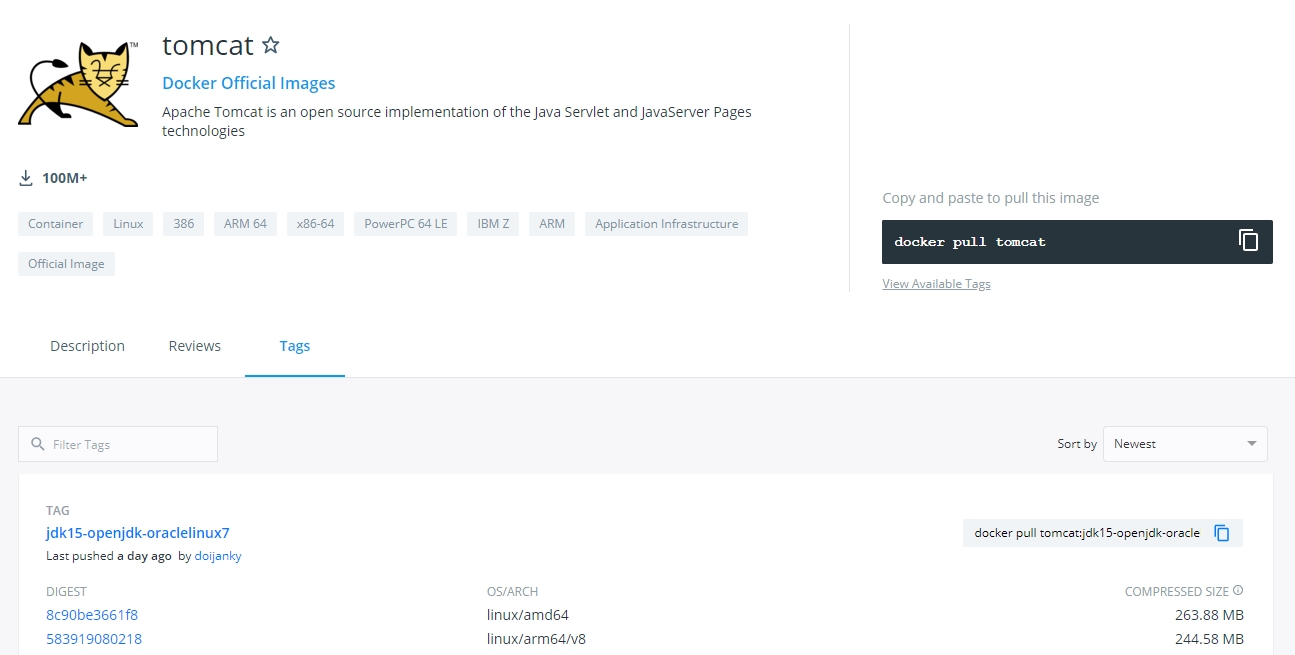Select the Application Infrastructure category chip

coord(666,224)
